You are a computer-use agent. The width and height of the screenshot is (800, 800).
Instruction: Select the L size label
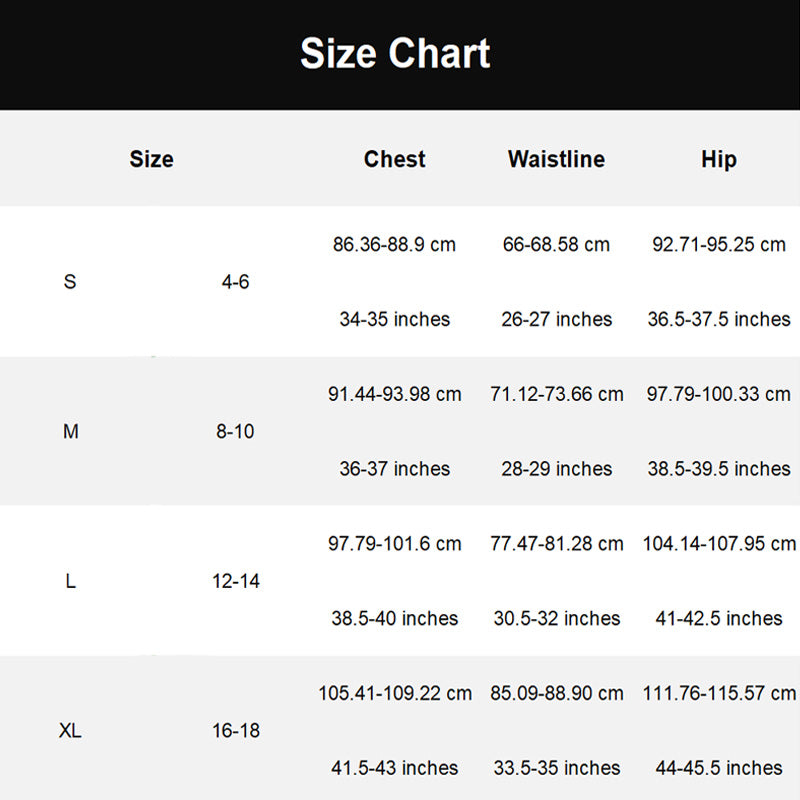(70, 581)
